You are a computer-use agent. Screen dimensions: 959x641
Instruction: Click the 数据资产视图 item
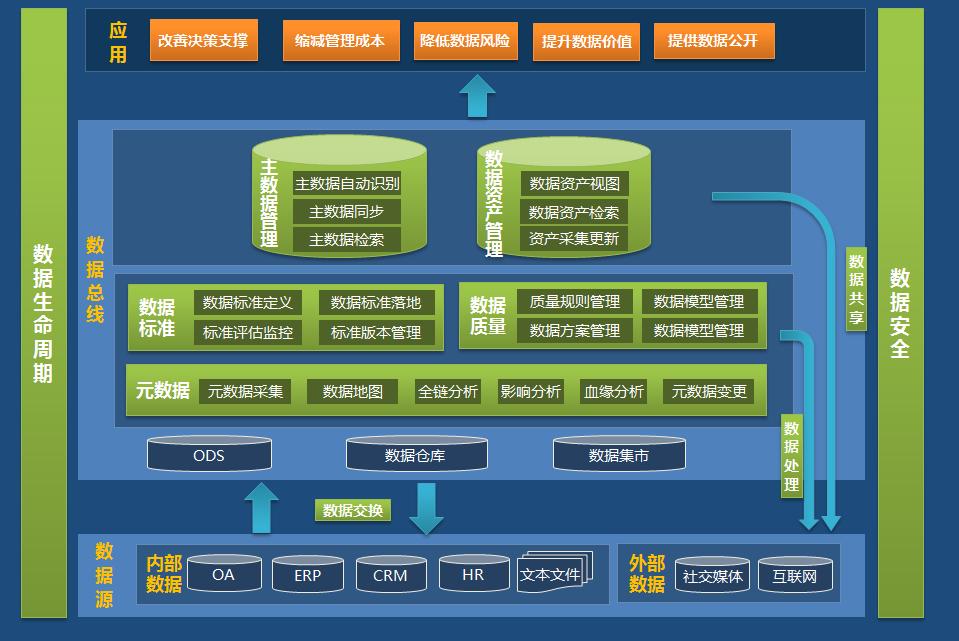pos(574,183)
